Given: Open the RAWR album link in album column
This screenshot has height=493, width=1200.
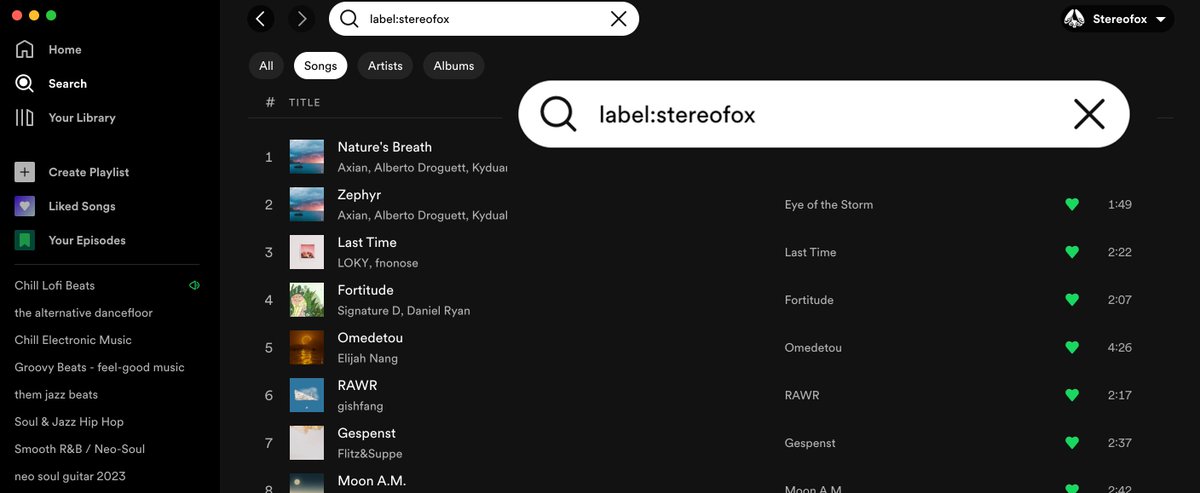Looking at the screenshot, I should 802,395.
